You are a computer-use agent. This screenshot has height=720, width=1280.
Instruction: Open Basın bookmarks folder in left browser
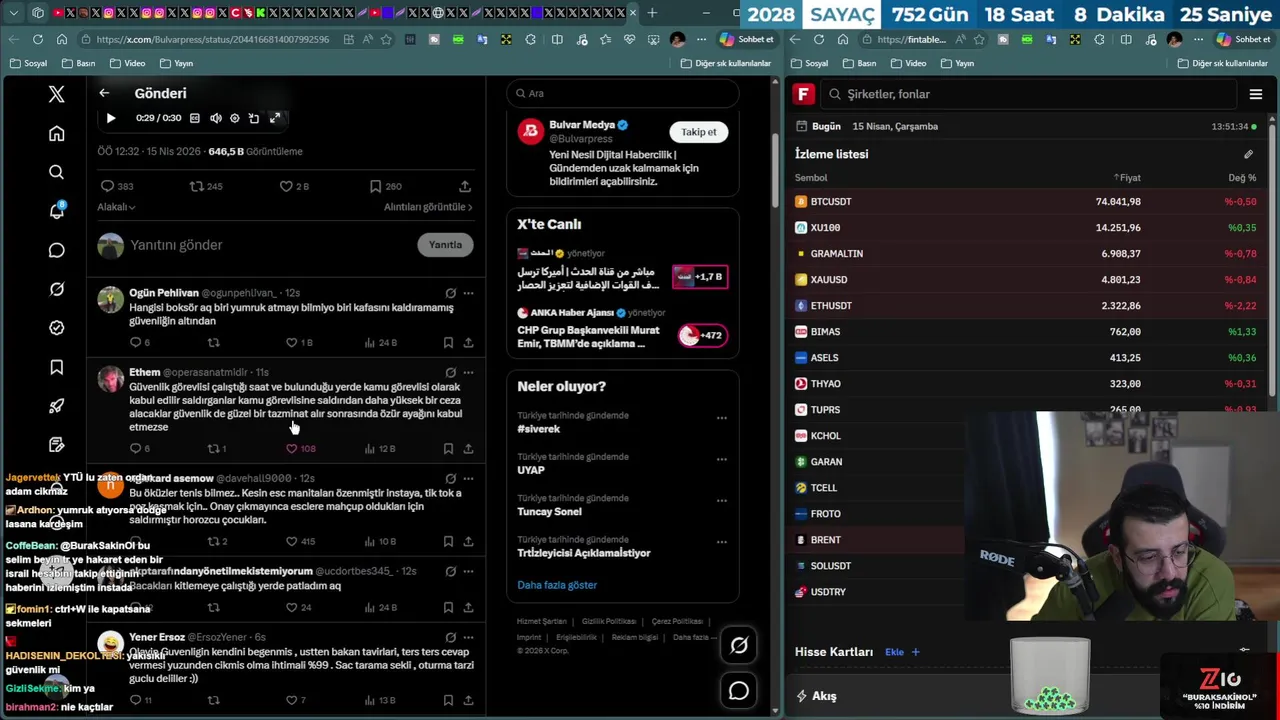tap(79, 63)
